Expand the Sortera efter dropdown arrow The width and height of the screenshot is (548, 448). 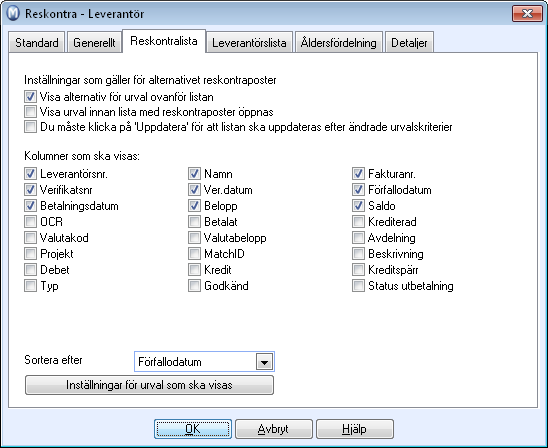click(x=264, y=362)
